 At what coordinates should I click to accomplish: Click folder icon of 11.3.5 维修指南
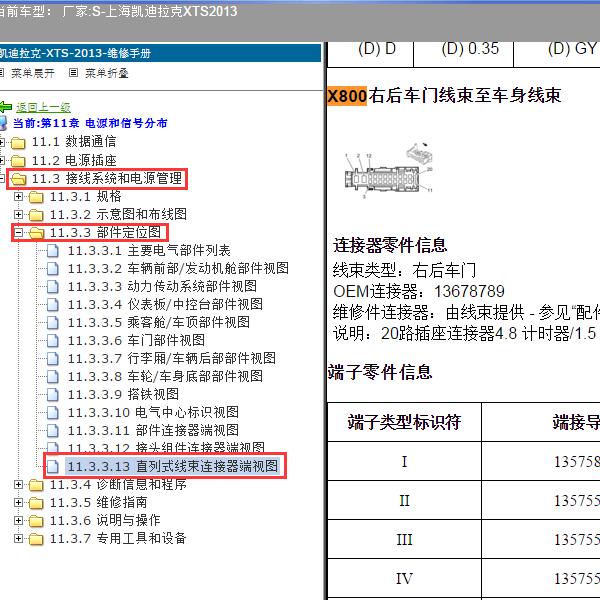(36, 503)
